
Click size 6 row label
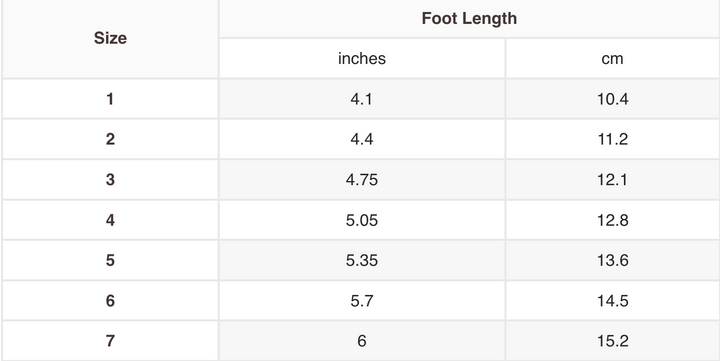[x=110, y=301]
